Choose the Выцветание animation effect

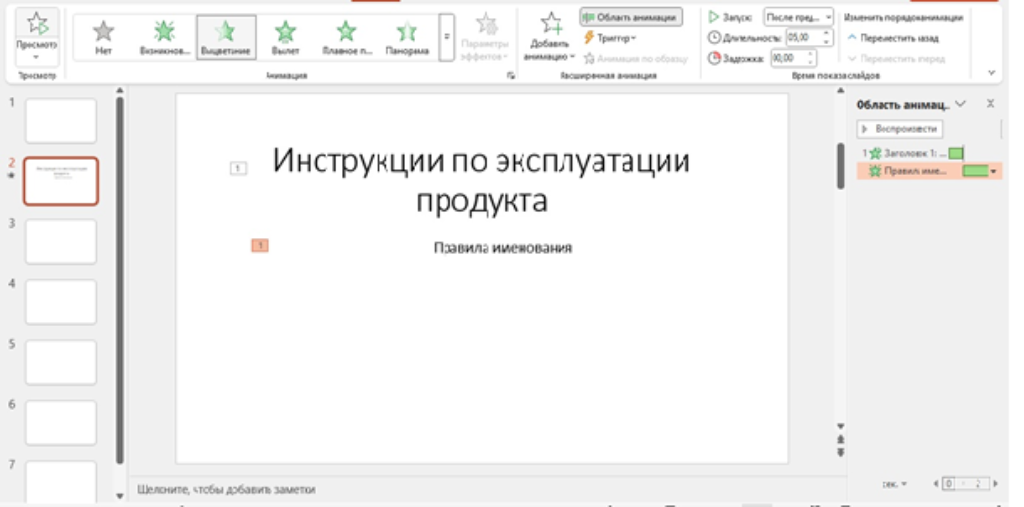coord(225,37)
